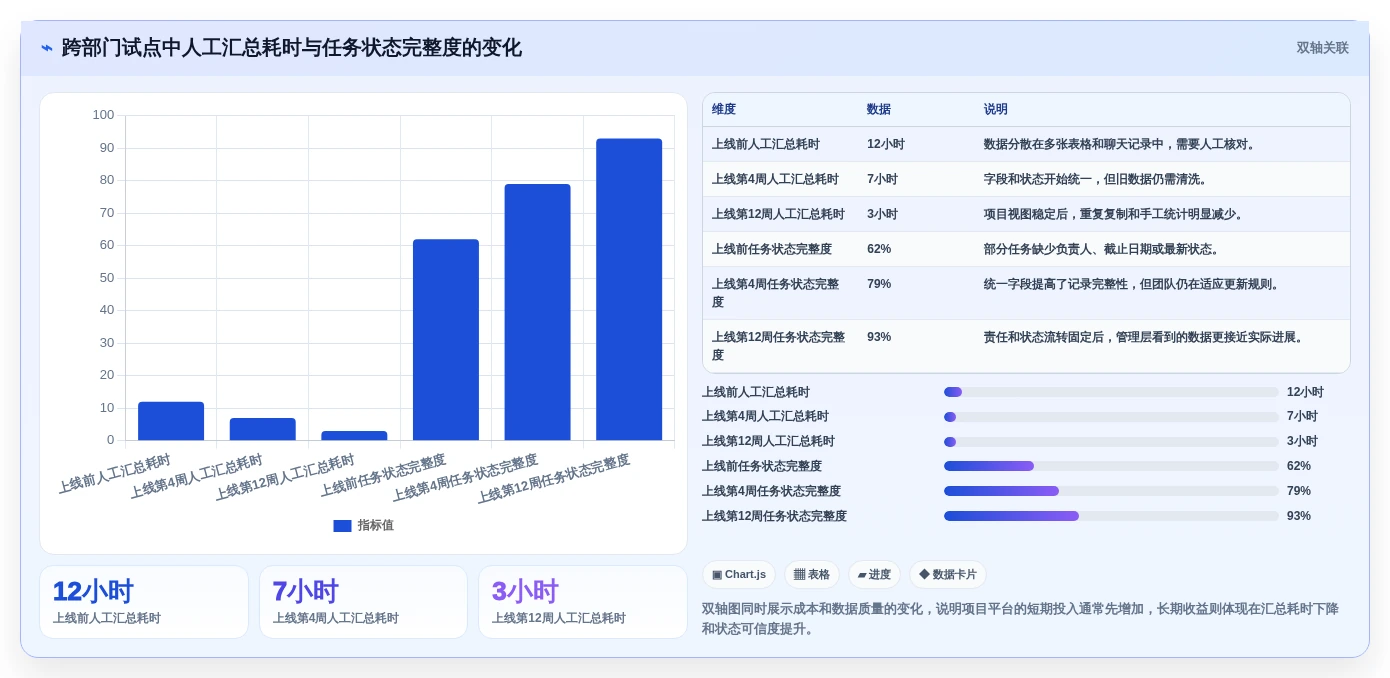
Task: Click the 93% label beside the progress list
Action: (1299, 516)
